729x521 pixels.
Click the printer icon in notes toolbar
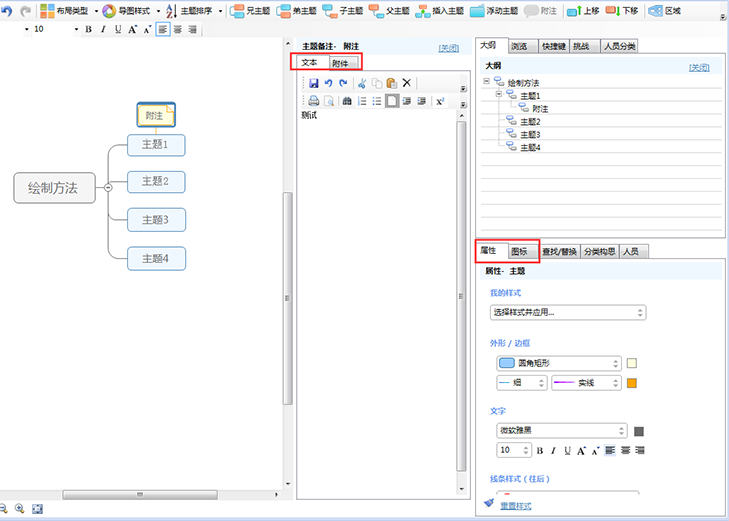[314, 101]
